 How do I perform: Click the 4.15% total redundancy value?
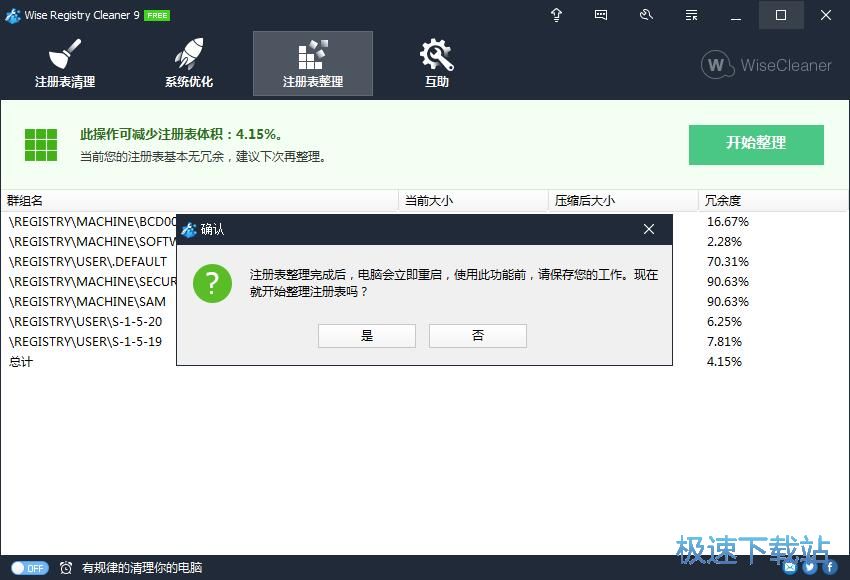[724, 362]
